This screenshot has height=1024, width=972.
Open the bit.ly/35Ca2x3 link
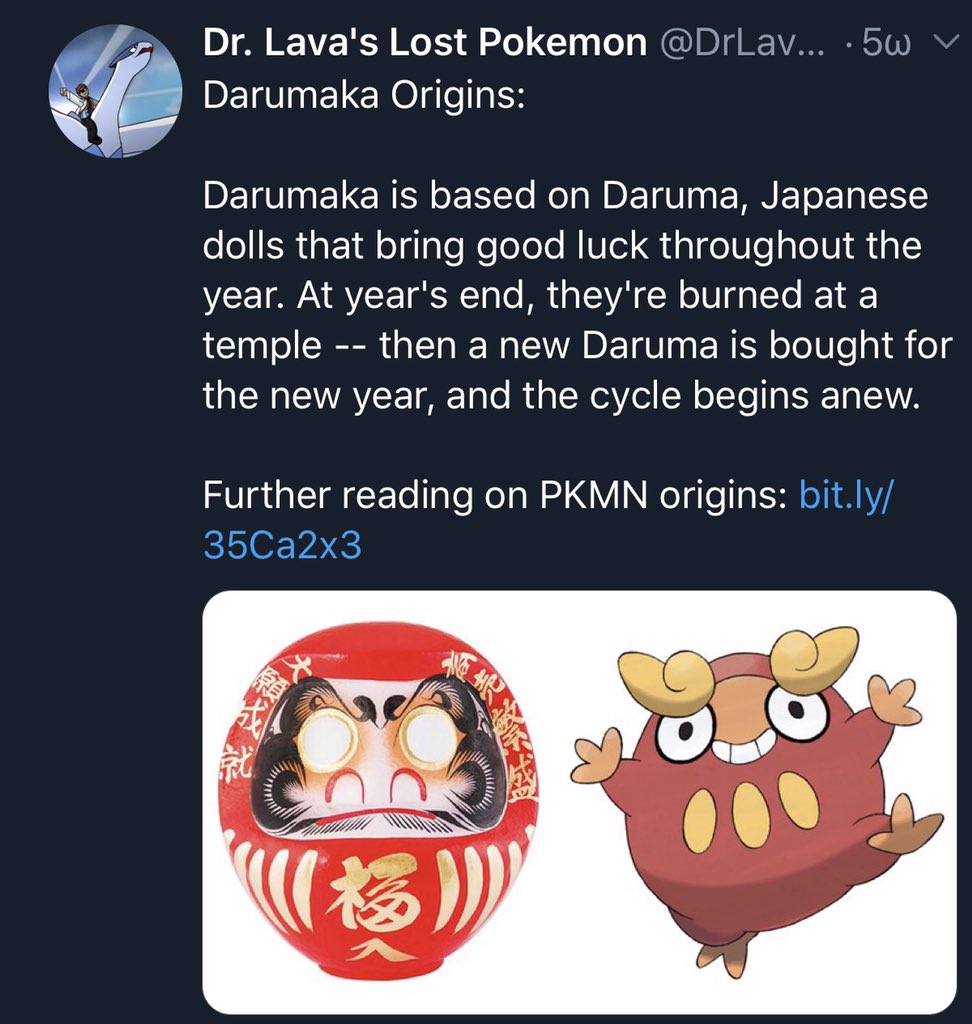point(547,520)
